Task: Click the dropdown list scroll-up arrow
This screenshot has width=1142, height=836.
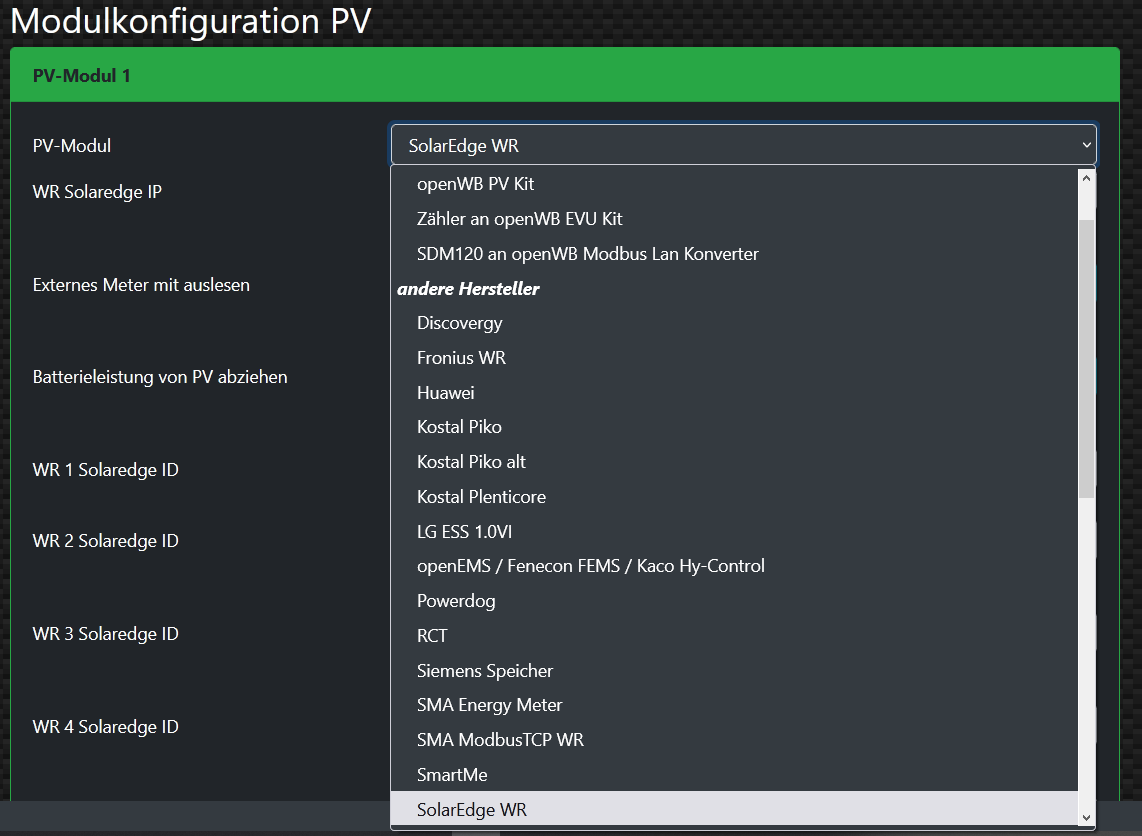Action: [x=1087, y=178]
